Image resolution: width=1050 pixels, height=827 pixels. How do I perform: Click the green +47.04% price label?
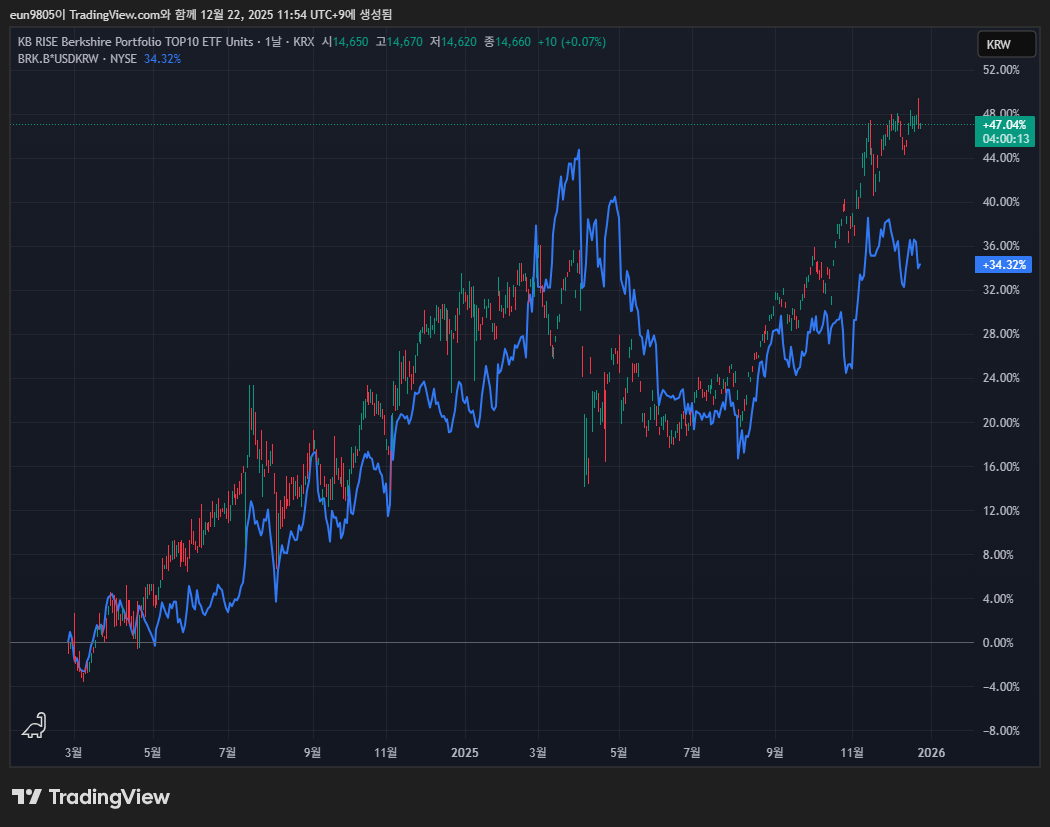coord(1004,125)
